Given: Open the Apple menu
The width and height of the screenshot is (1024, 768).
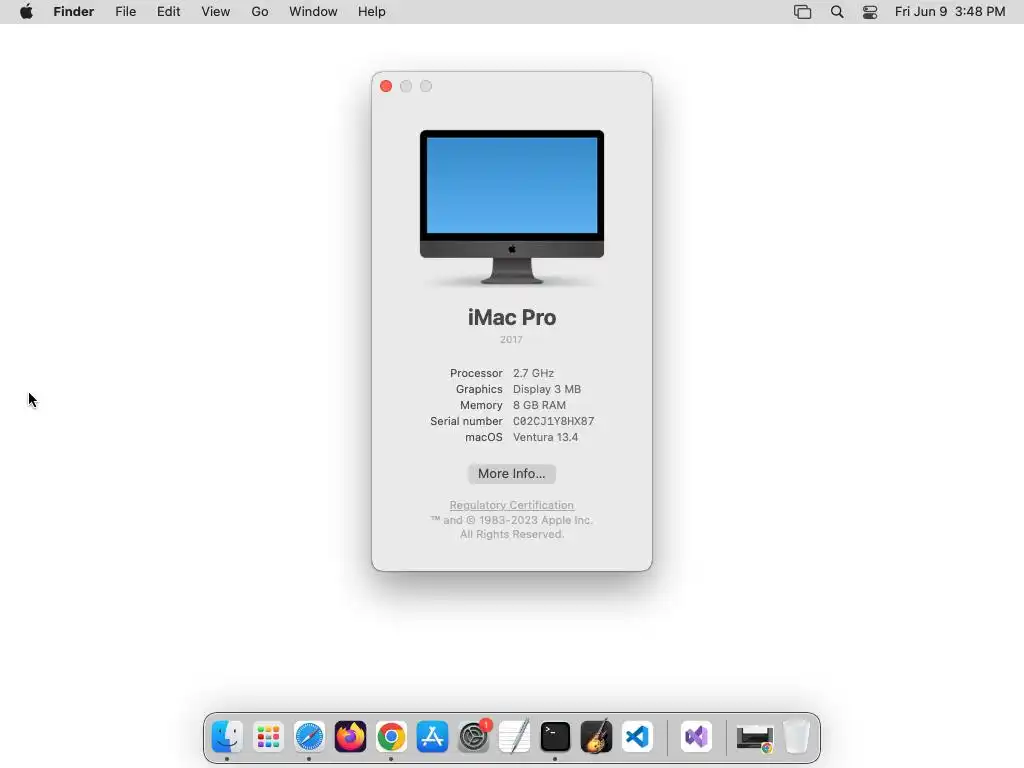Looking at the screenshot, I should coord(26,12).
